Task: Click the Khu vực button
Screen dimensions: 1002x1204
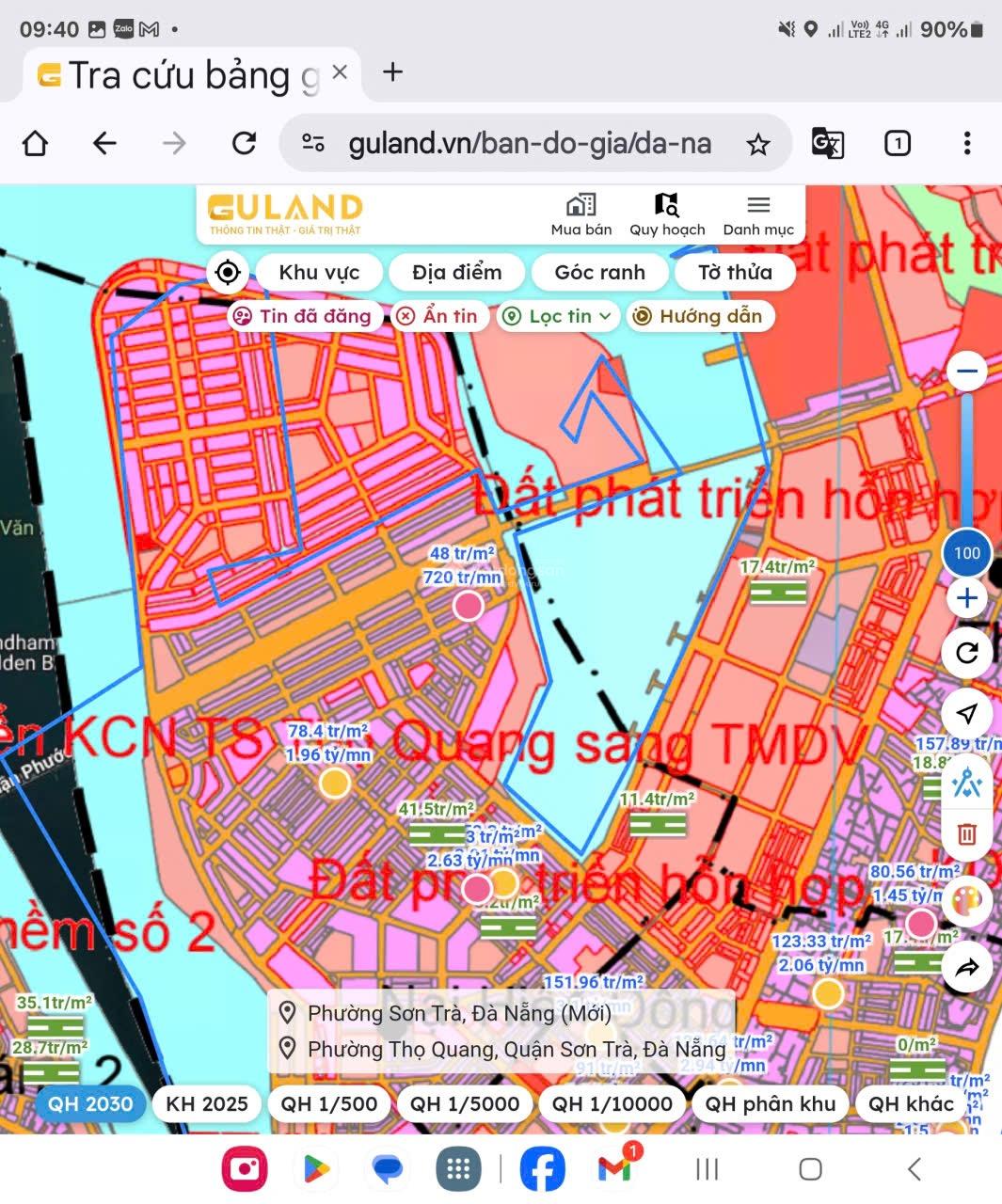Action: (x=319, y=273)
